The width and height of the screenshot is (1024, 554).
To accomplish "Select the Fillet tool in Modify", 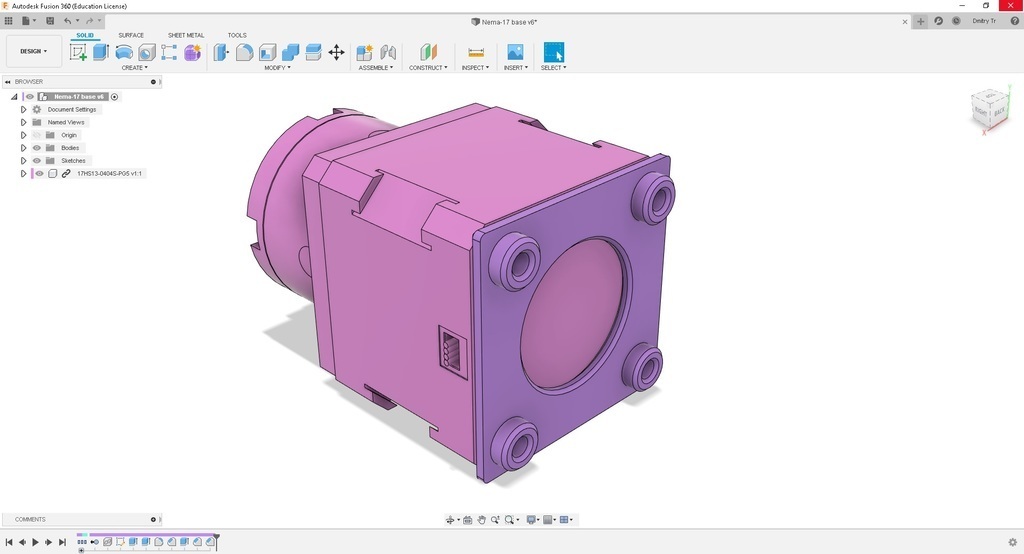I will tap(244, 52).
